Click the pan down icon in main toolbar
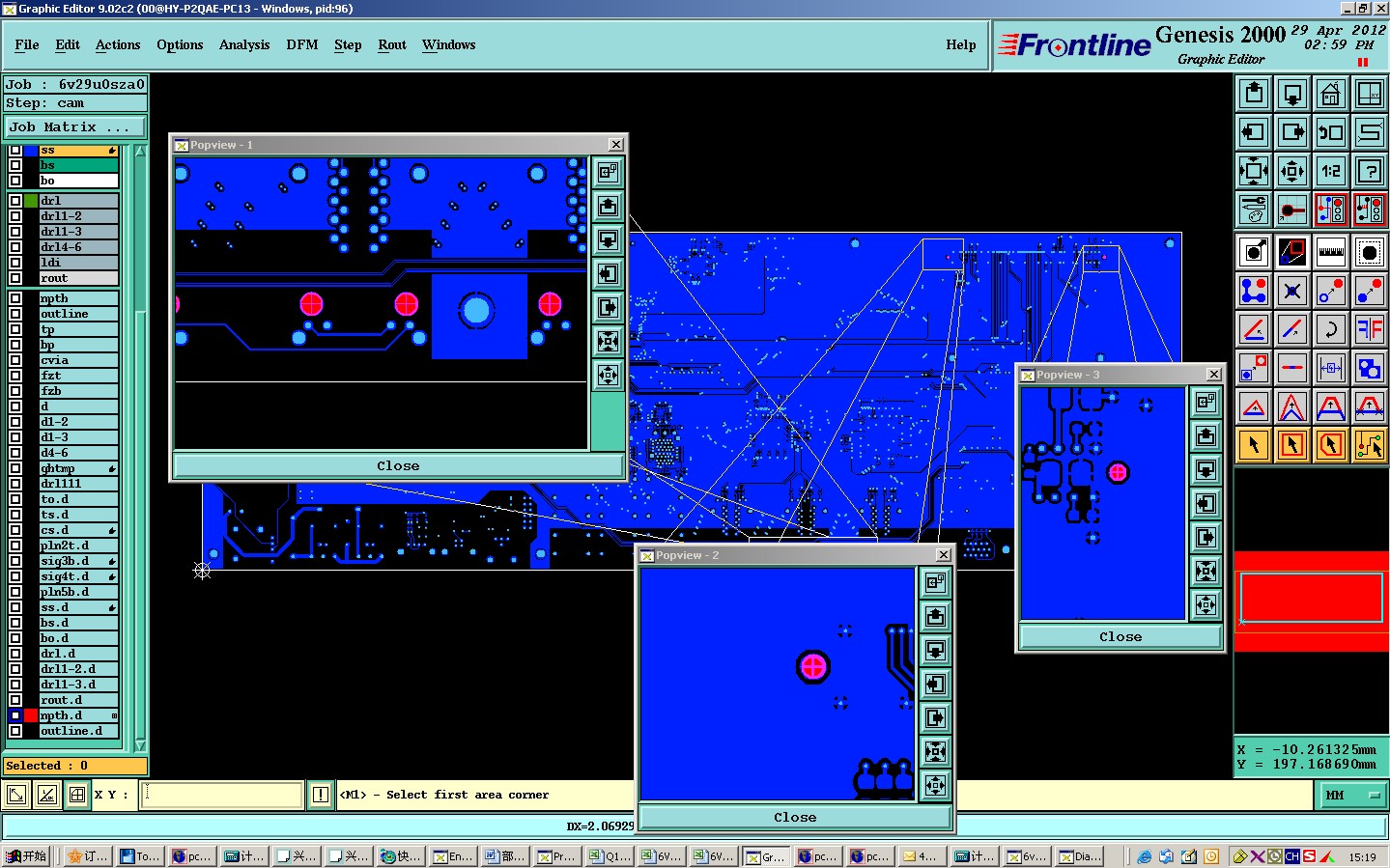Viewport: 1390px width, 868px height. (1292, 94)
